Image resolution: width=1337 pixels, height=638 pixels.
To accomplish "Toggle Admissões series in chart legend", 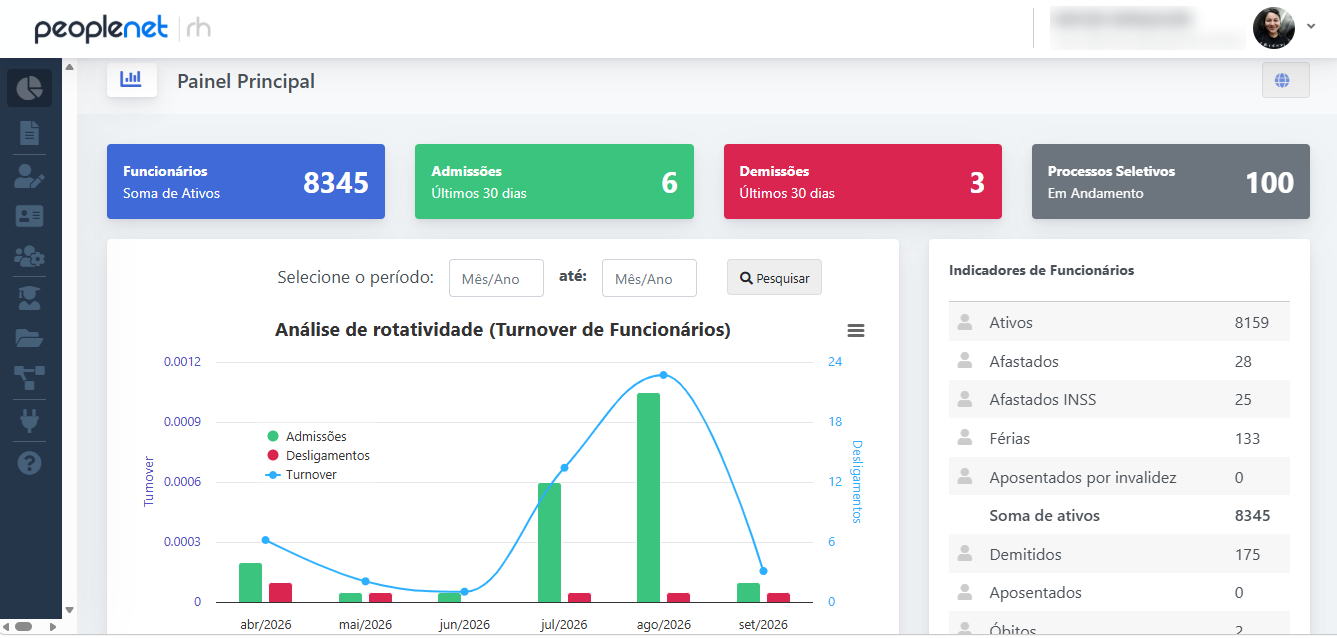I will pyautogui.click(x=307, y=436).
